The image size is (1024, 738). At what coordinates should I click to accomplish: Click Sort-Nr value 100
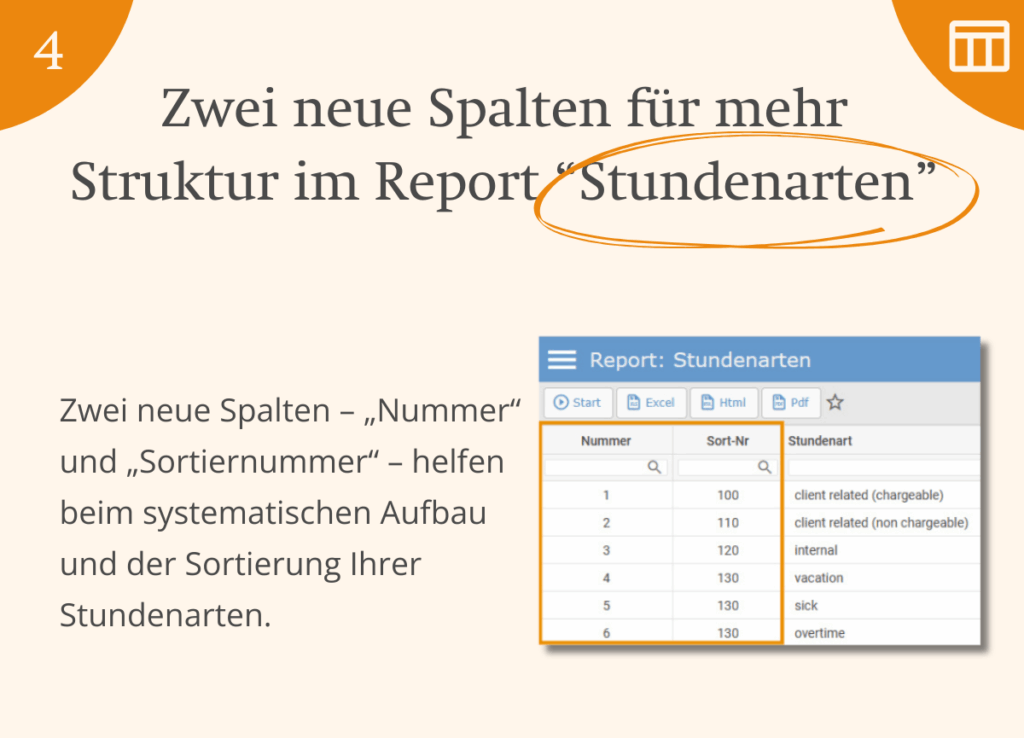pyautogui.click(x=728, y=495)
